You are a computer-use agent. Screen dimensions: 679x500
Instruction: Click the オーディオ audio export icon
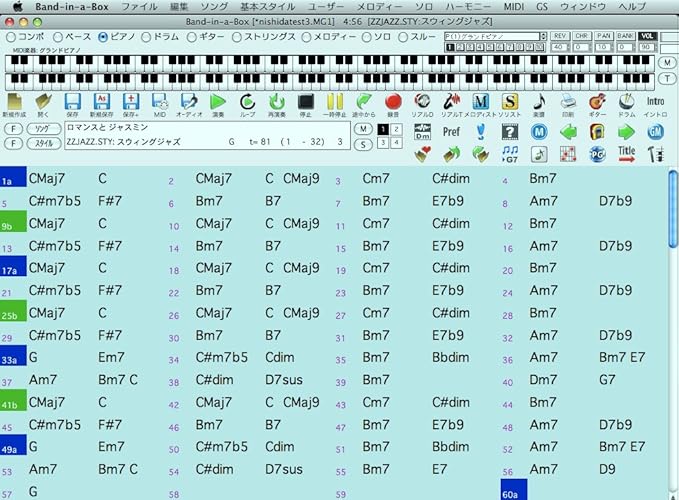coord(189,105)
